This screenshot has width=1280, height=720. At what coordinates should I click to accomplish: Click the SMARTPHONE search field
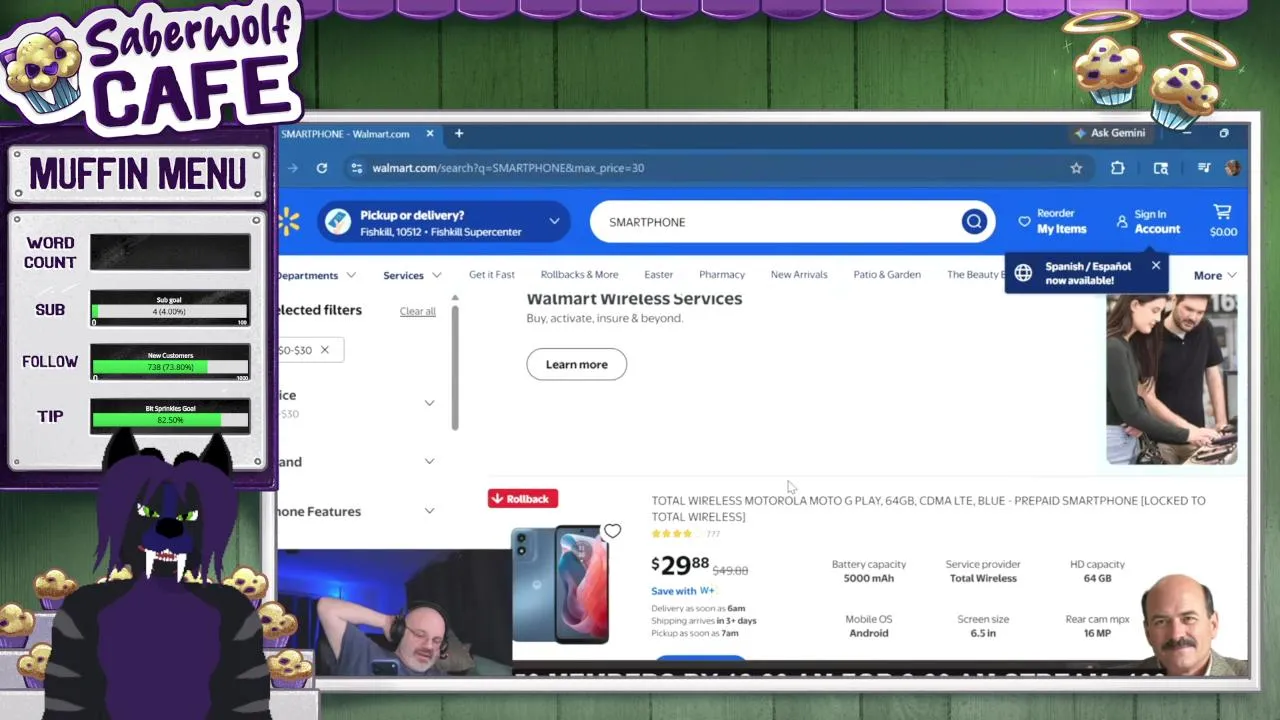point(775,222)
